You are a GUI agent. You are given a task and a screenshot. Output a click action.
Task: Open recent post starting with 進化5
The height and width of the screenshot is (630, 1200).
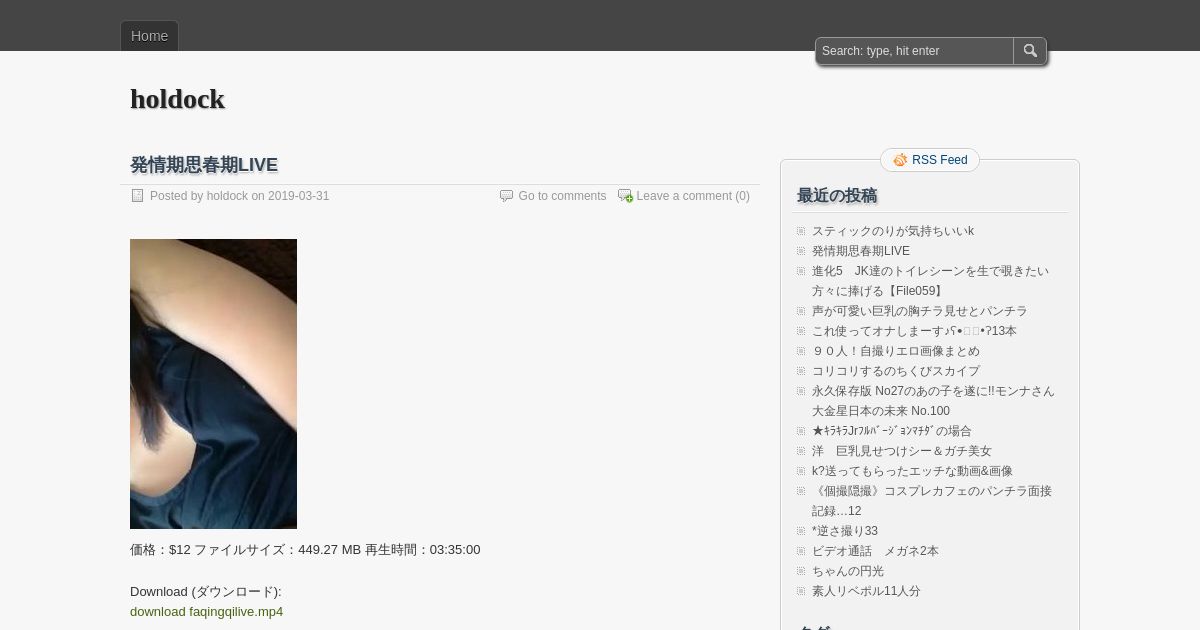930,281
